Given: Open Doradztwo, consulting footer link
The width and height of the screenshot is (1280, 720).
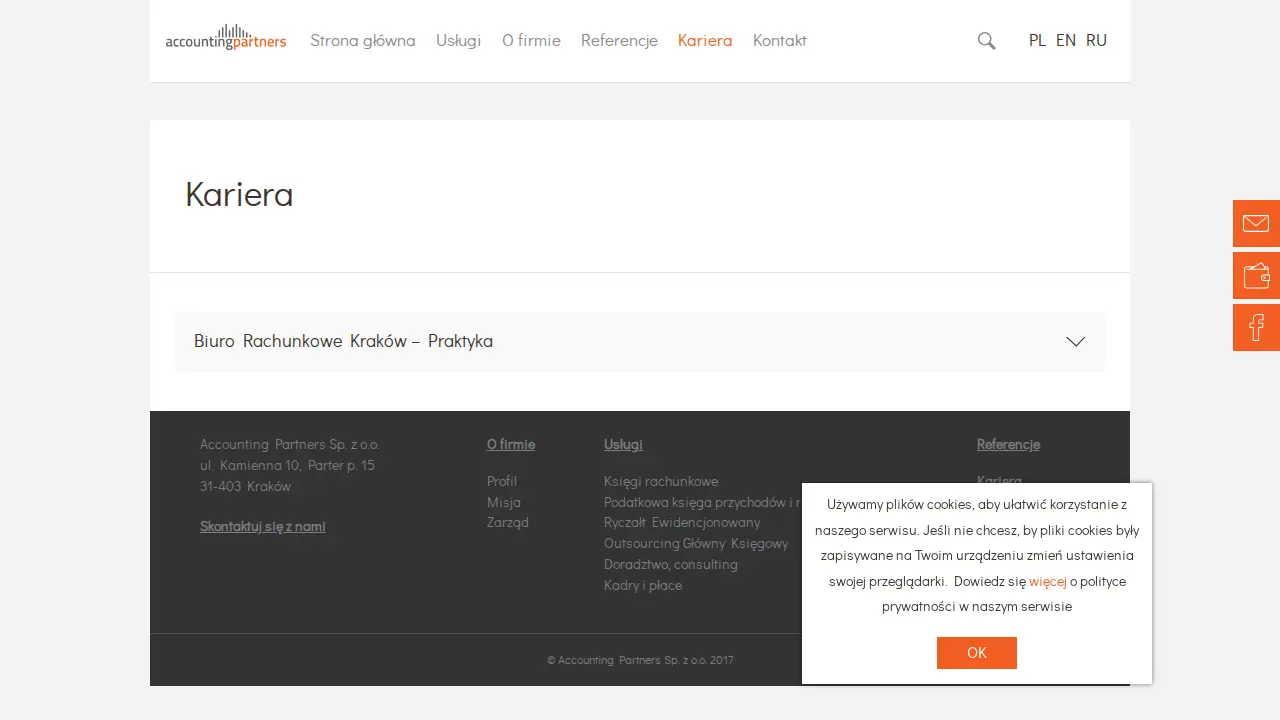Looking at the screenshot, I should click(671, 564).
